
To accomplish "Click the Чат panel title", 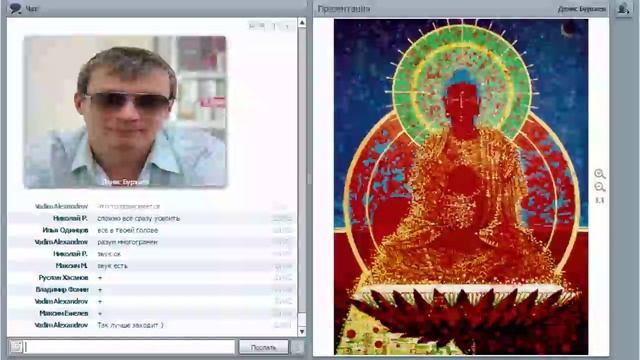I will pos(32,8).
